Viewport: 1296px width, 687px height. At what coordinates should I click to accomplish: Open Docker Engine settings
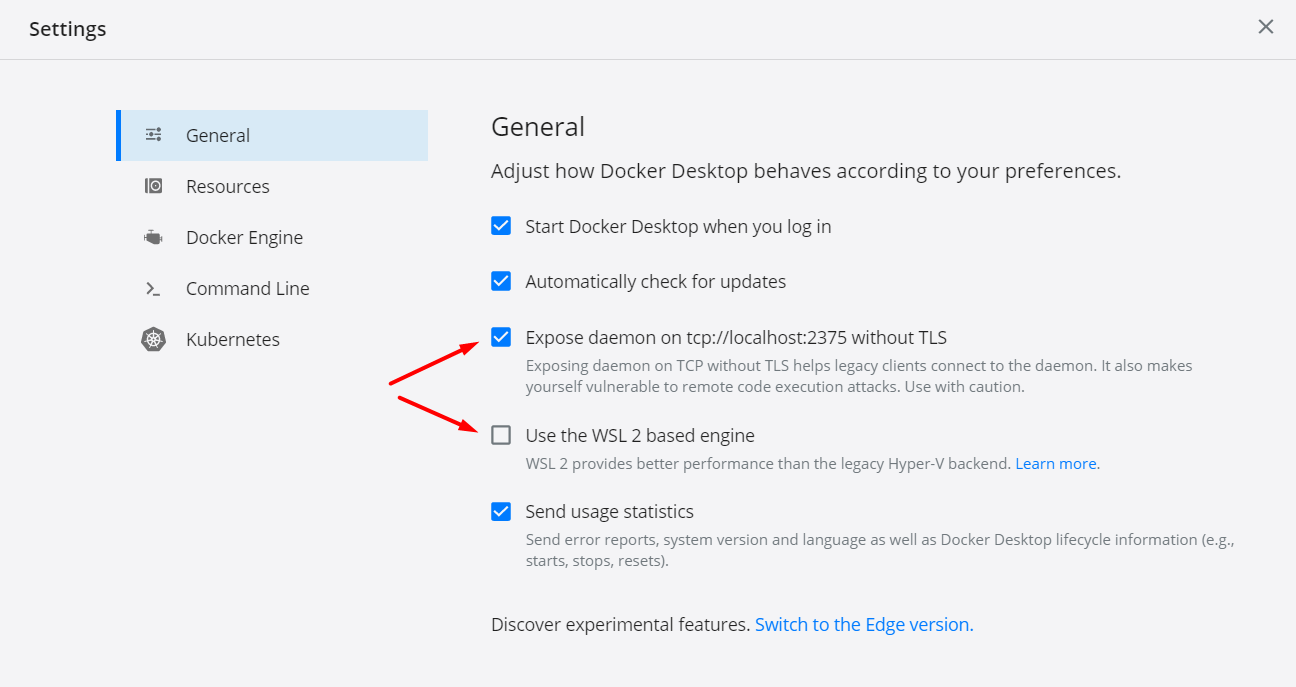tap(272, 237)
